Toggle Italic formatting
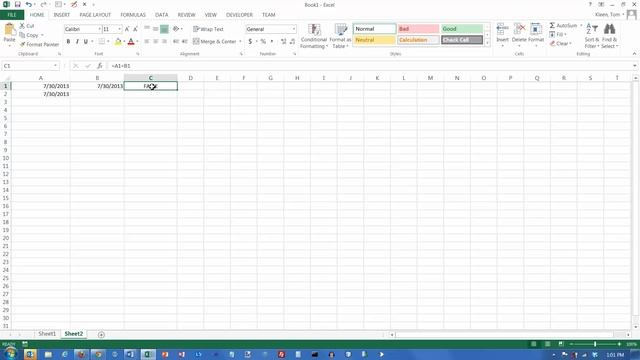640x360 pixels. tap(77, 41)
